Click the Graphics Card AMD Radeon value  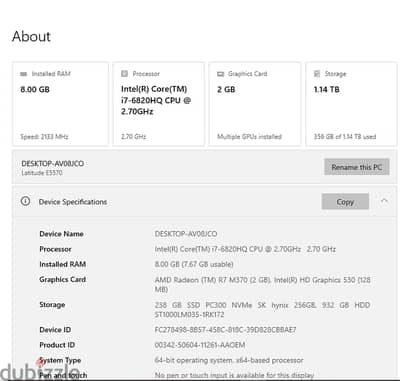263,284
